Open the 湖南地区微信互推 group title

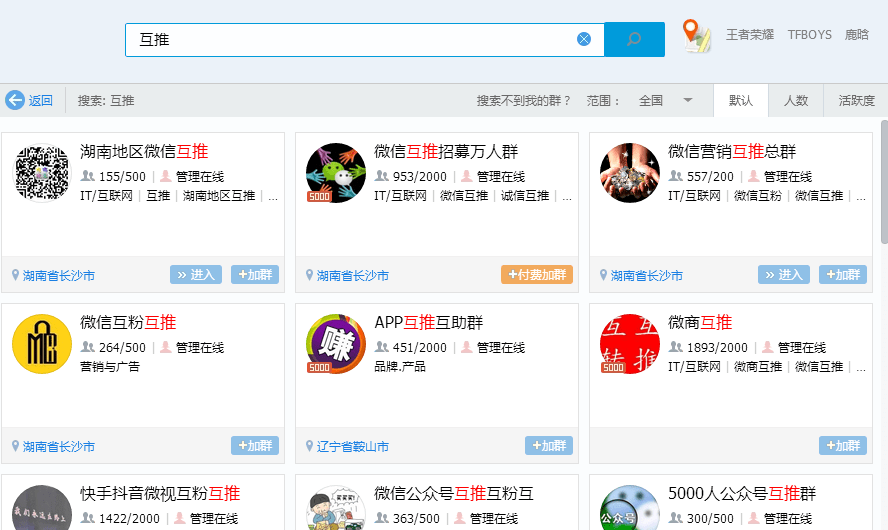tap(144, 151)
